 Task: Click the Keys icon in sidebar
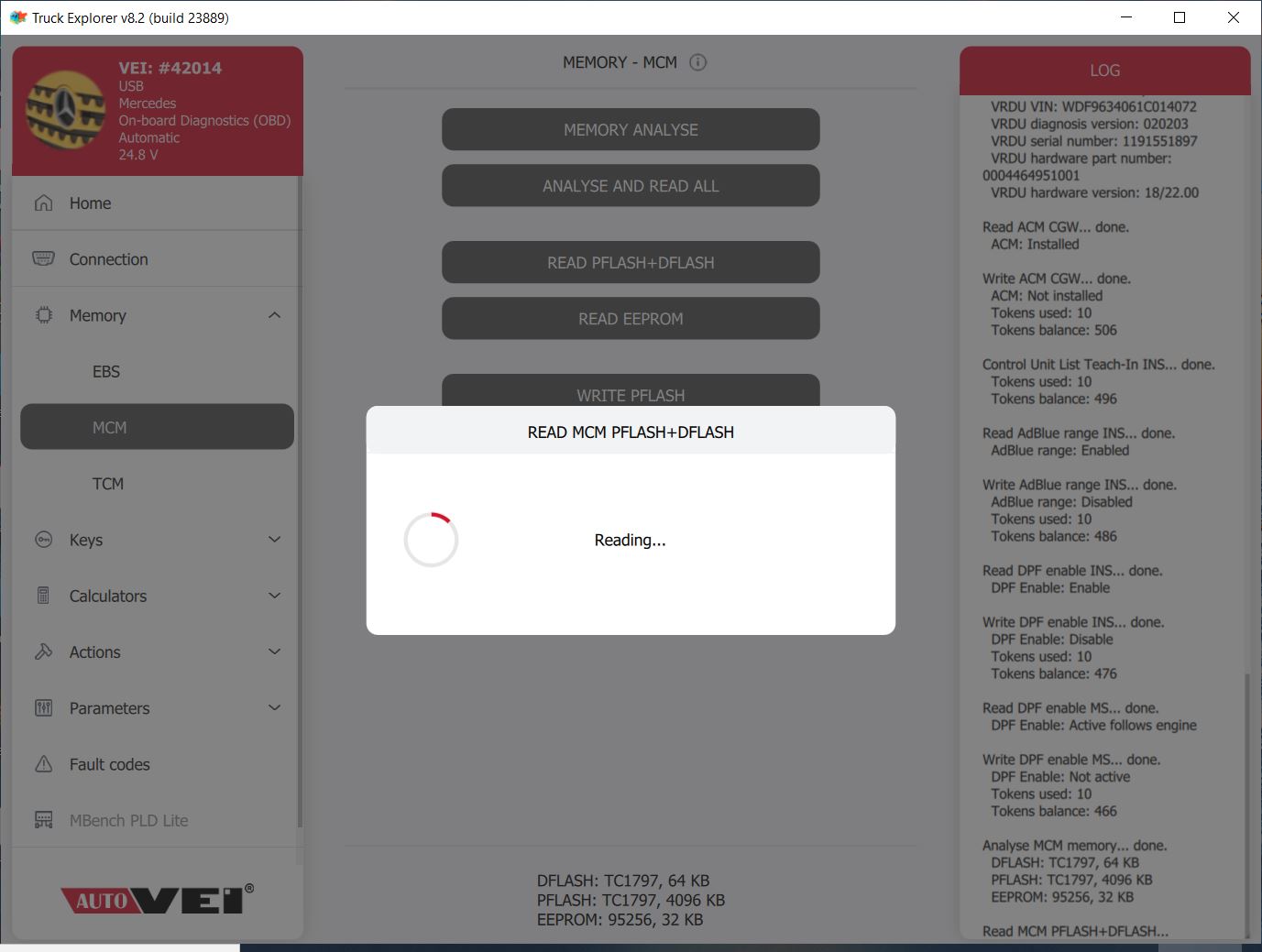tap(43, 540)
